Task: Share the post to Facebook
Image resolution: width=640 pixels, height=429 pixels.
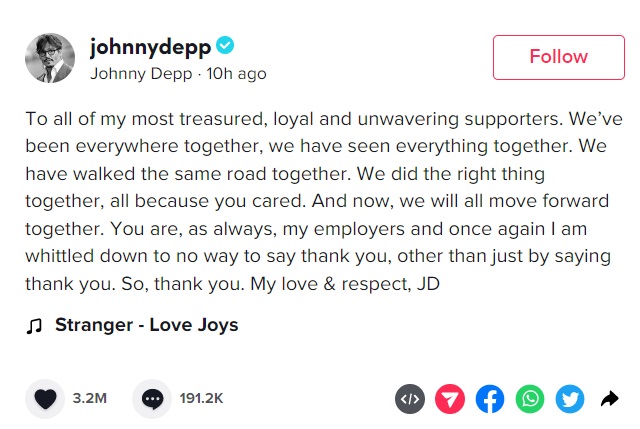Action: (x=490, y=399)
